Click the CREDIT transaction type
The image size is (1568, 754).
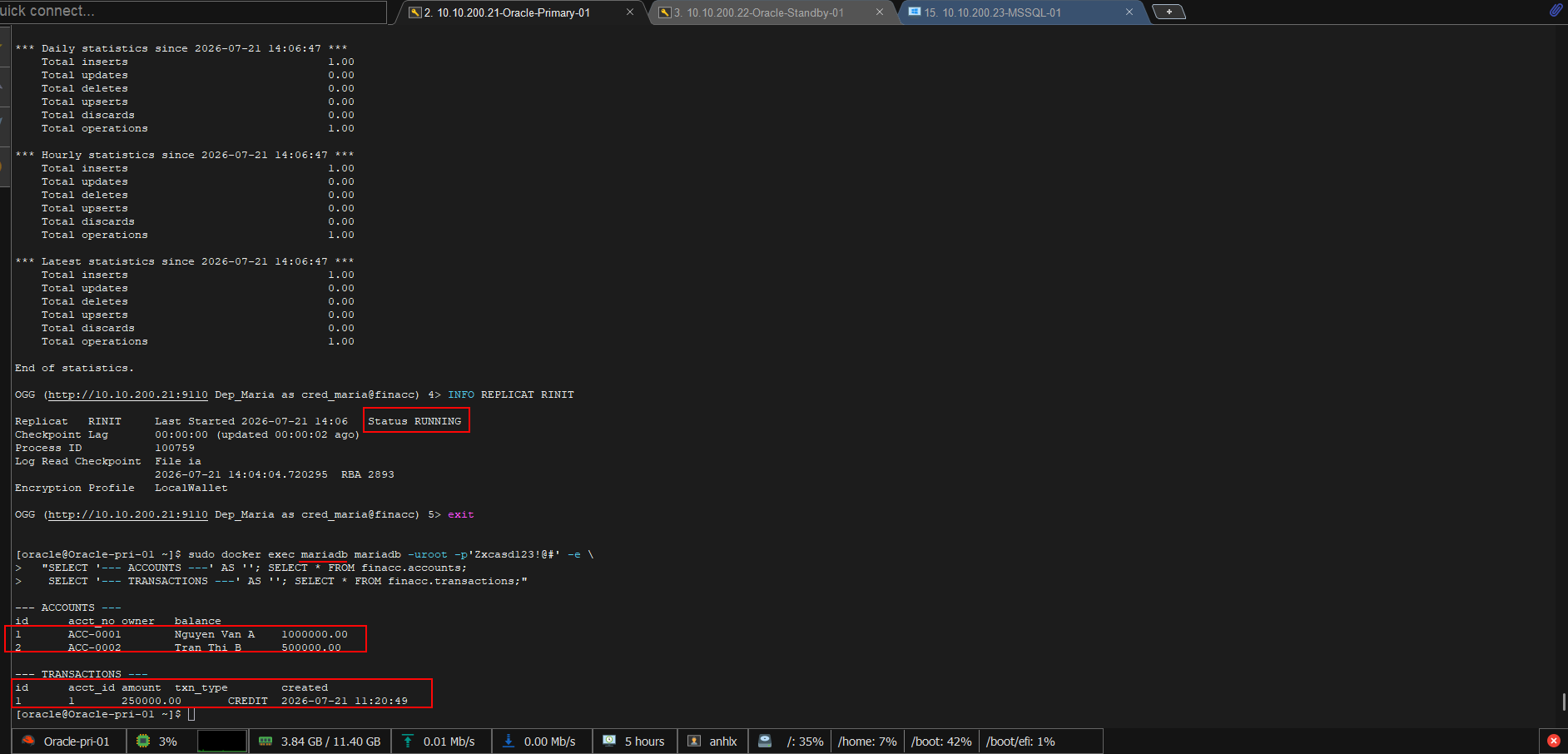[248, 701]
